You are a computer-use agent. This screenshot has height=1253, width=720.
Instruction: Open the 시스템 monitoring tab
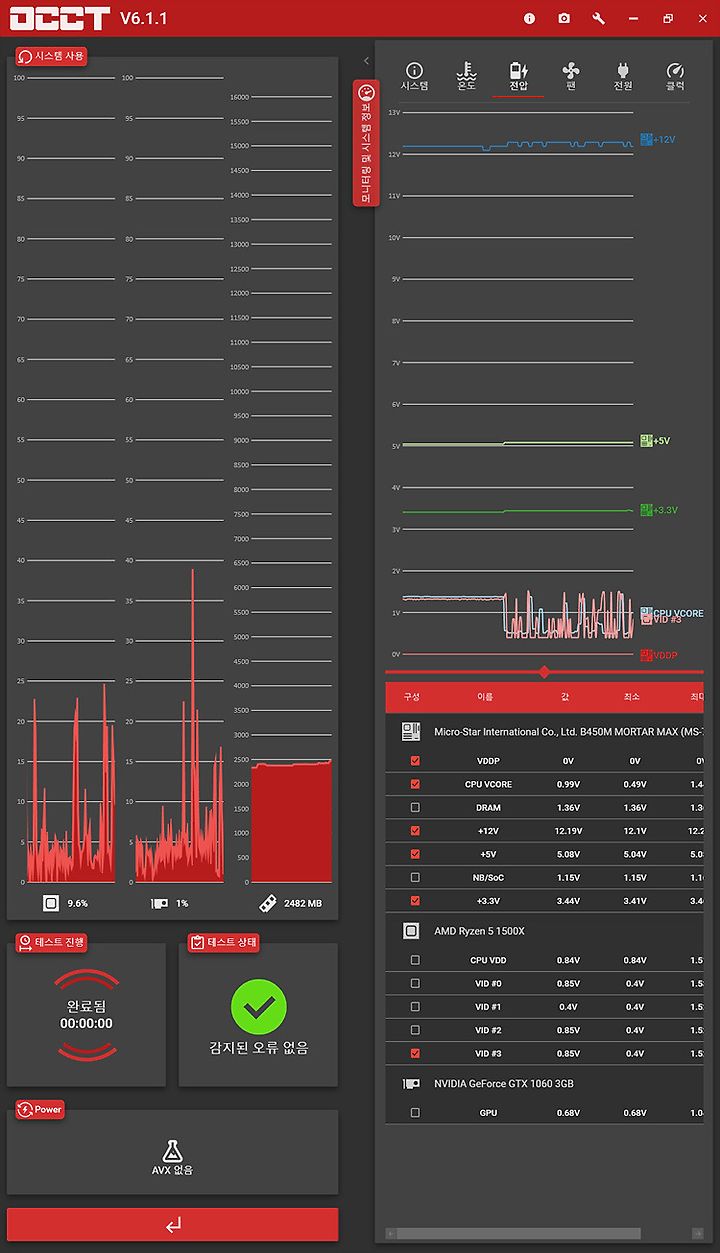(x=414, y=77)
